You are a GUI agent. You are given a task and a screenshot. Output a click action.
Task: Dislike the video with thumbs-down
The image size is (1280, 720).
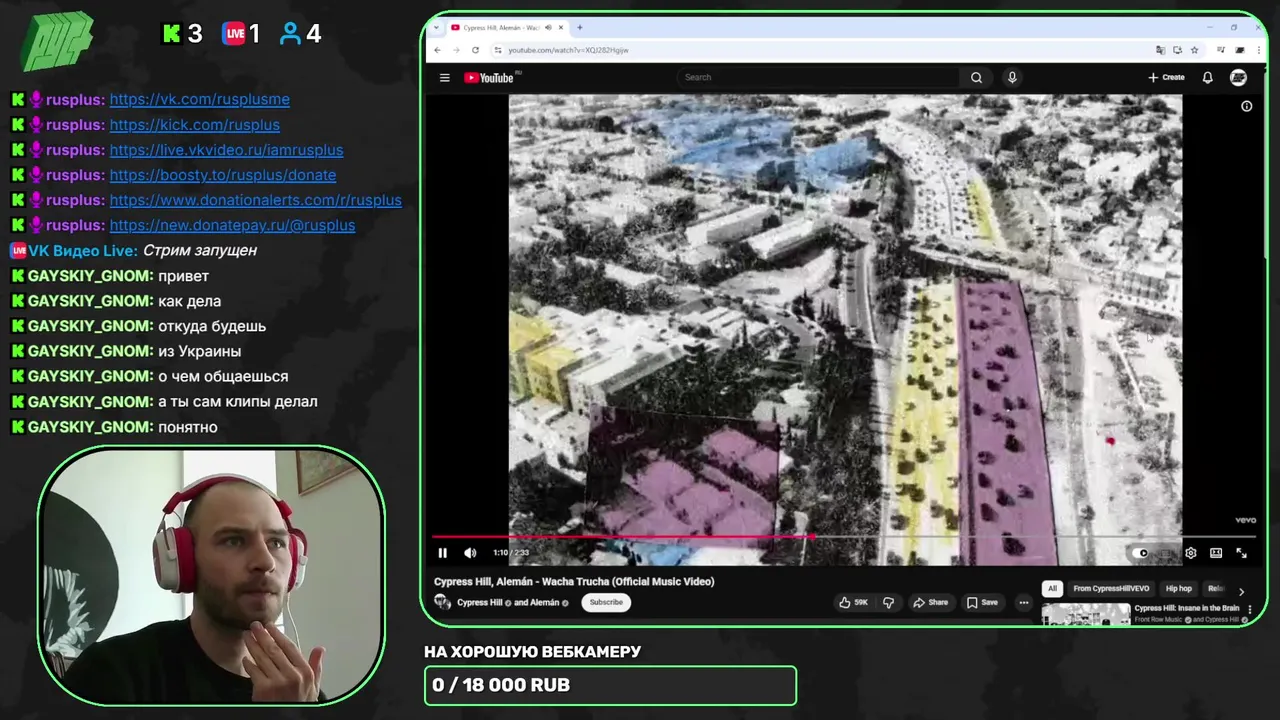click(x=888, y=602)
